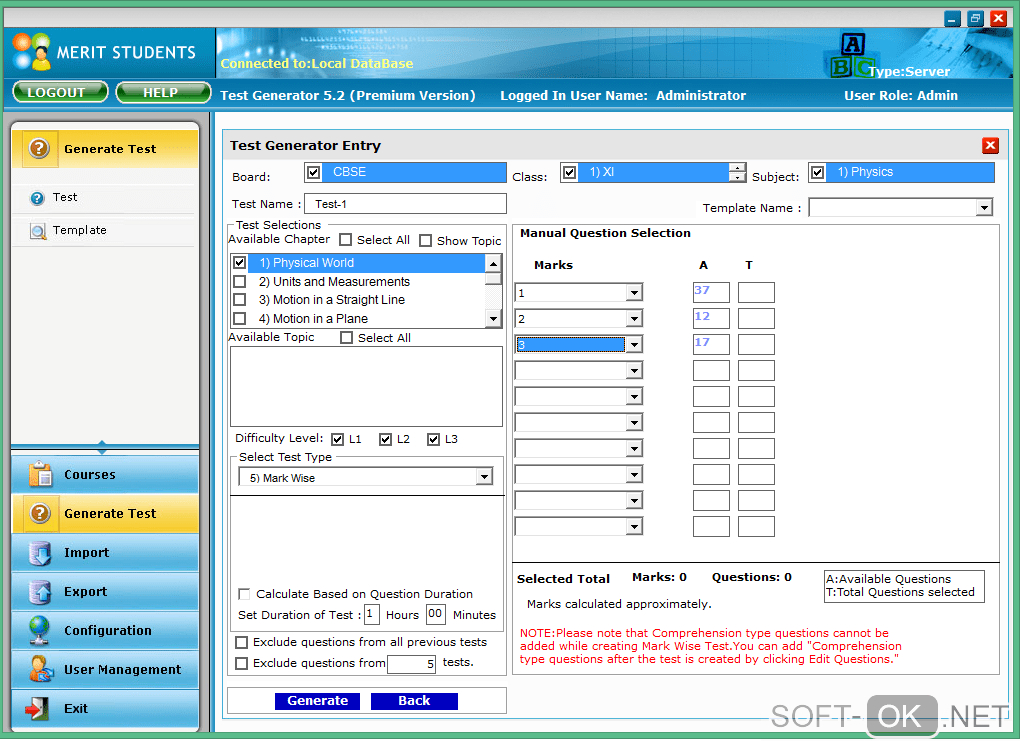1020x741 pixels.
Task: Open the Select Test Type dropdown
Action: [483, 478]
